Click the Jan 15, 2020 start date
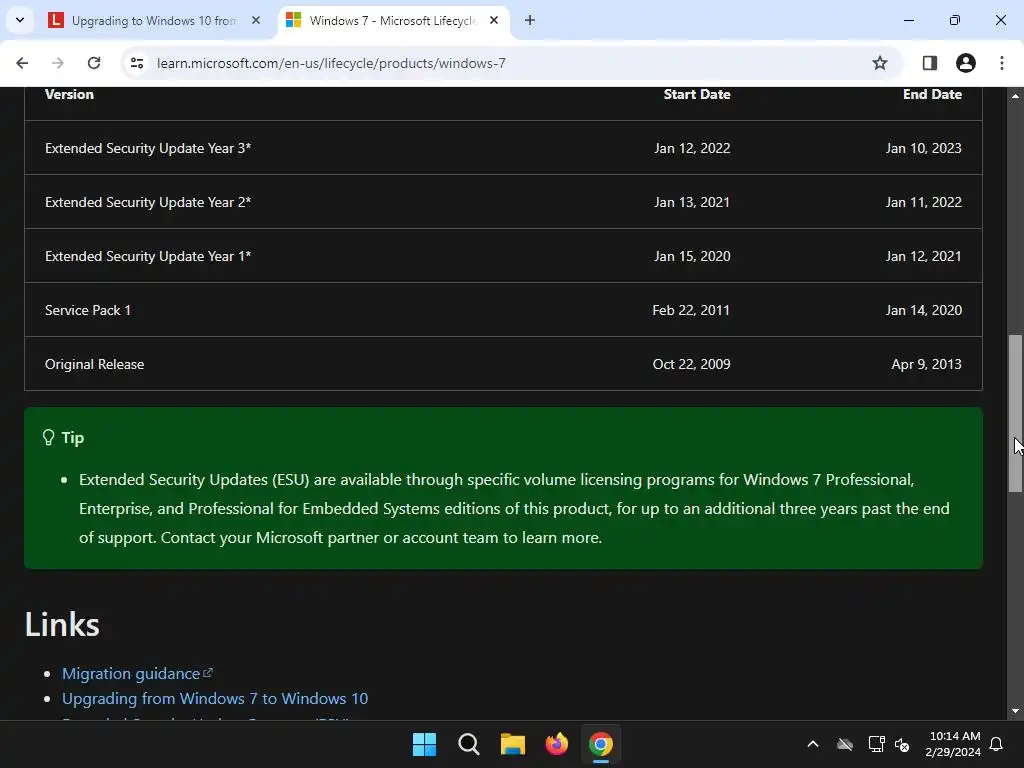1024x768 pixels. 692,257
